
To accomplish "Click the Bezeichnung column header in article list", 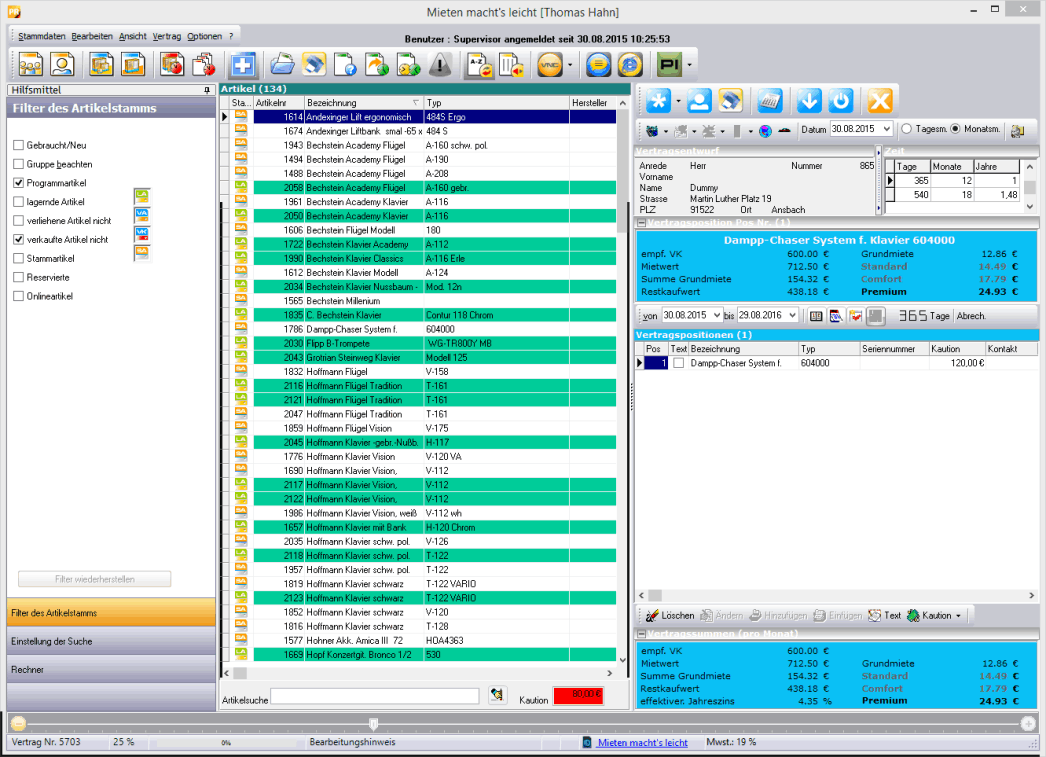I will [x=364, y=103].
